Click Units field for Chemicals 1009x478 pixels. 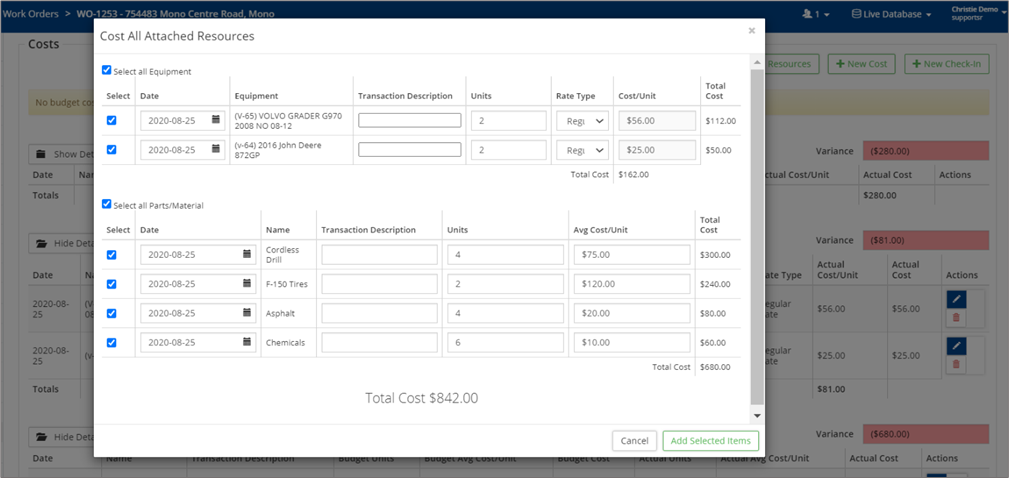pyautogui.click(x=505, y=342)
